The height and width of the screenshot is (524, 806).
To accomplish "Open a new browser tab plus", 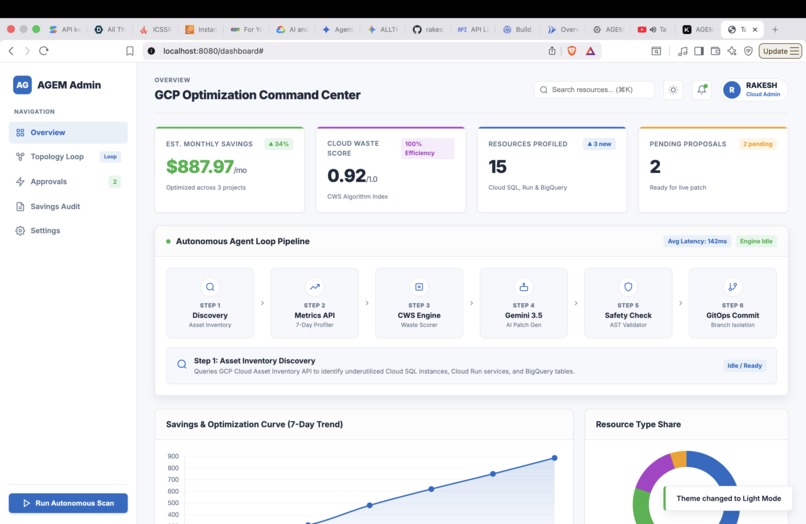I will [775, 29].
